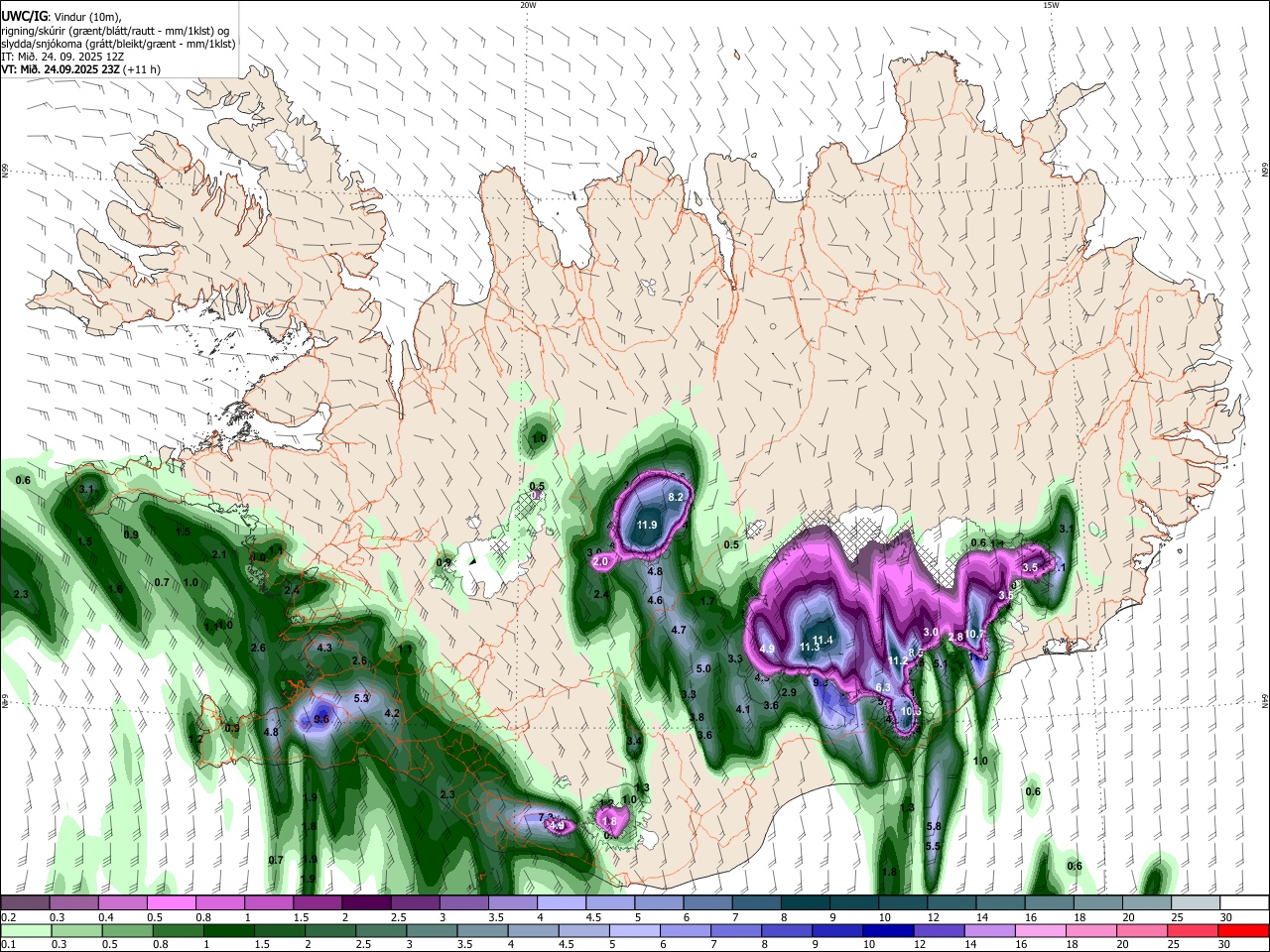Click the 5.3 precipitation value on the map
This screenshot has height=952, width=1270.
tap(361, 698)
